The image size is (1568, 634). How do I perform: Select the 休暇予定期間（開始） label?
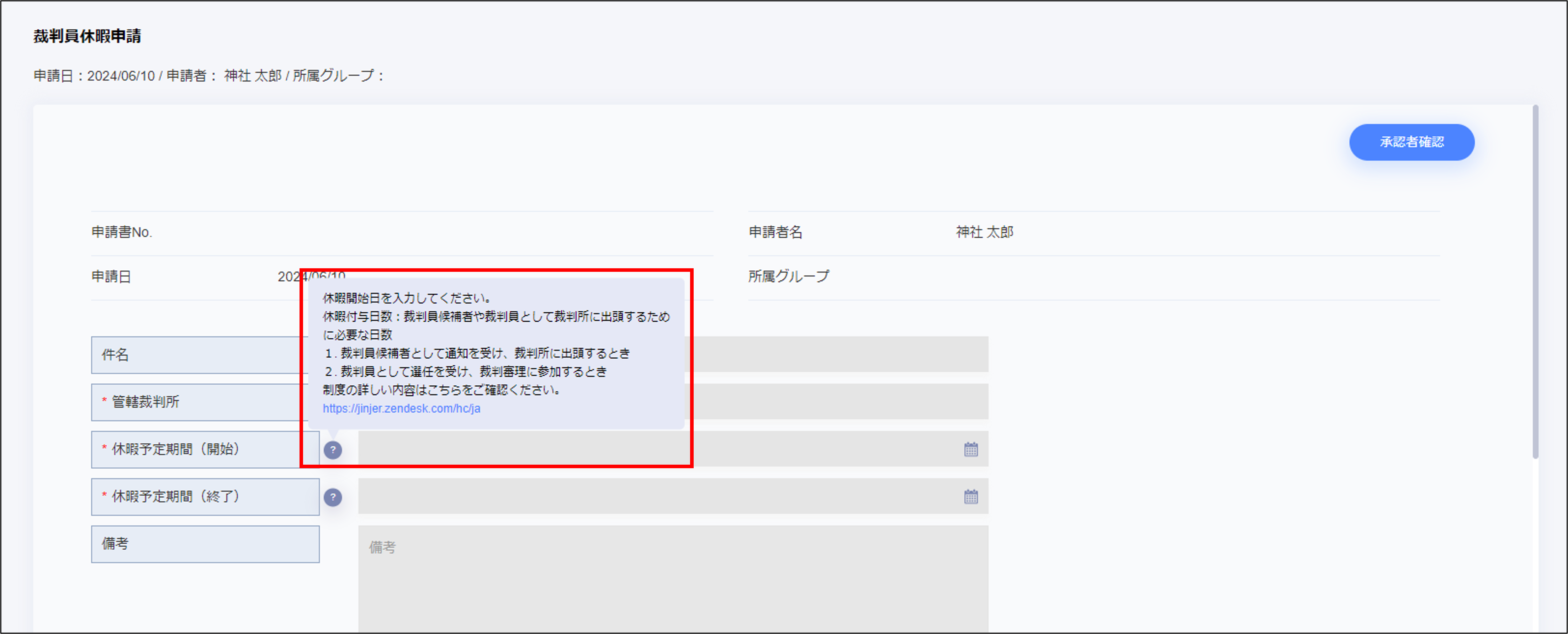[x=205, y=449]
